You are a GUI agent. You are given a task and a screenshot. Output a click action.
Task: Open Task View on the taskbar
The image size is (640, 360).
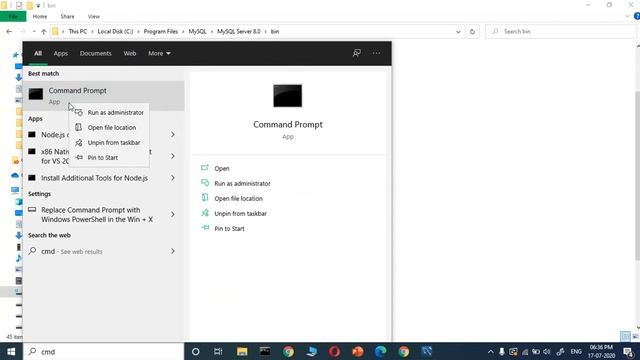(x=218, y=351)
